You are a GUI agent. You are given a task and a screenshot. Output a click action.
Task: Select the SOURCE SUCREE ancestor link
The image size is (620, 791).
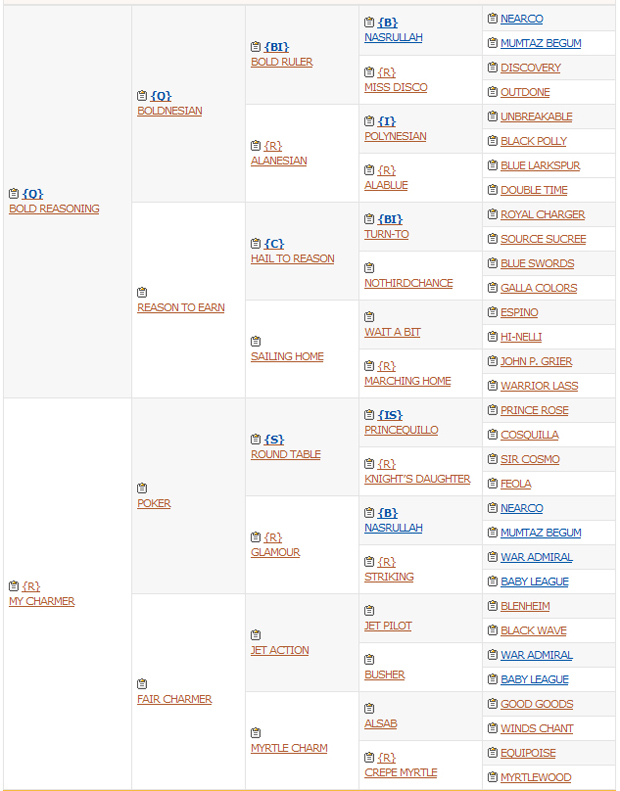543,239
